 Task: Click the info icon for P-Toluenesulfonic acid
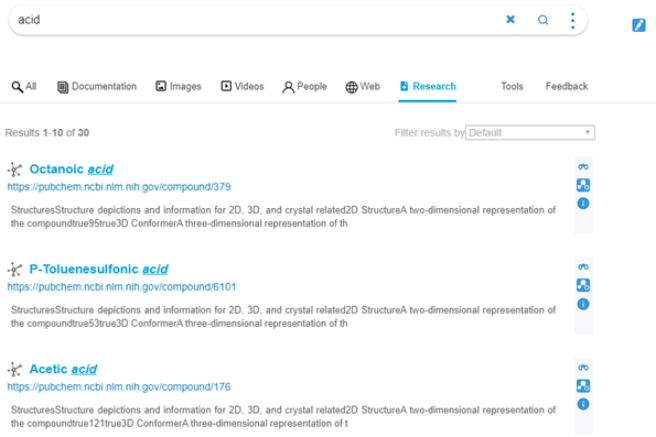583,303
